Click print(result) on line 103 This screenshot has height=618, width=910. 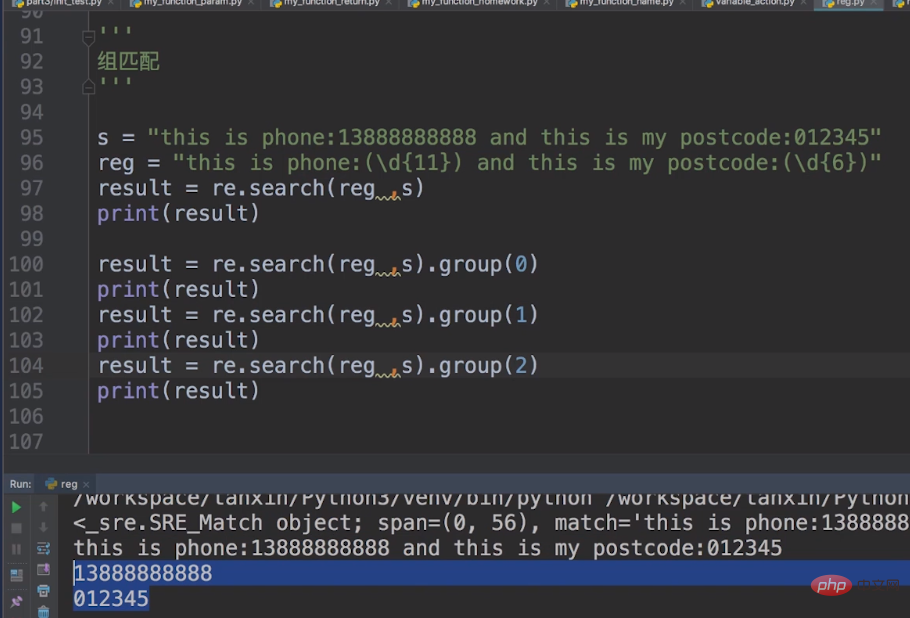tap(178, 340)
